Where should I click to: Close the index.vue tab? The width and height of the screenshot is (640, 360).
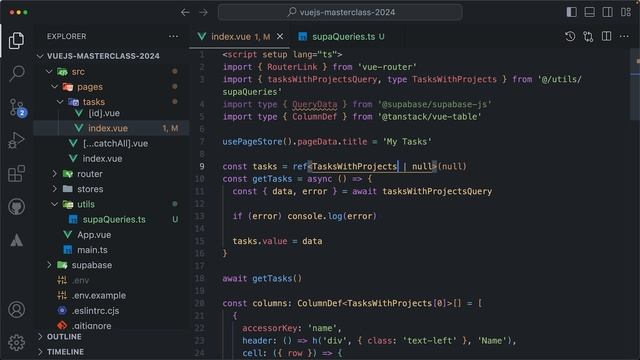point(280,36)
